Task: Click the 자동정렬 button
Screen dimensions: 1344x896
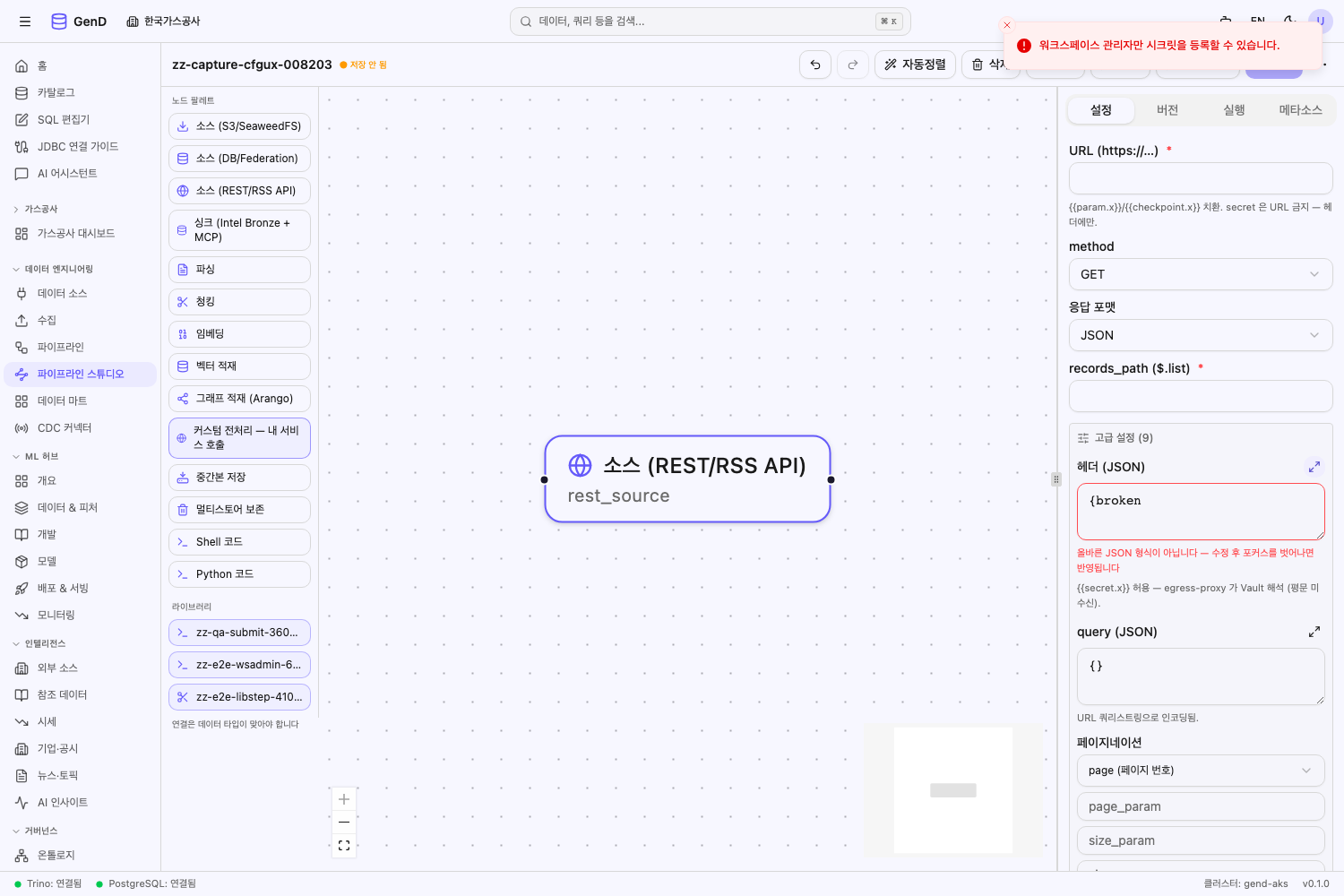Action: click(915, 65)
